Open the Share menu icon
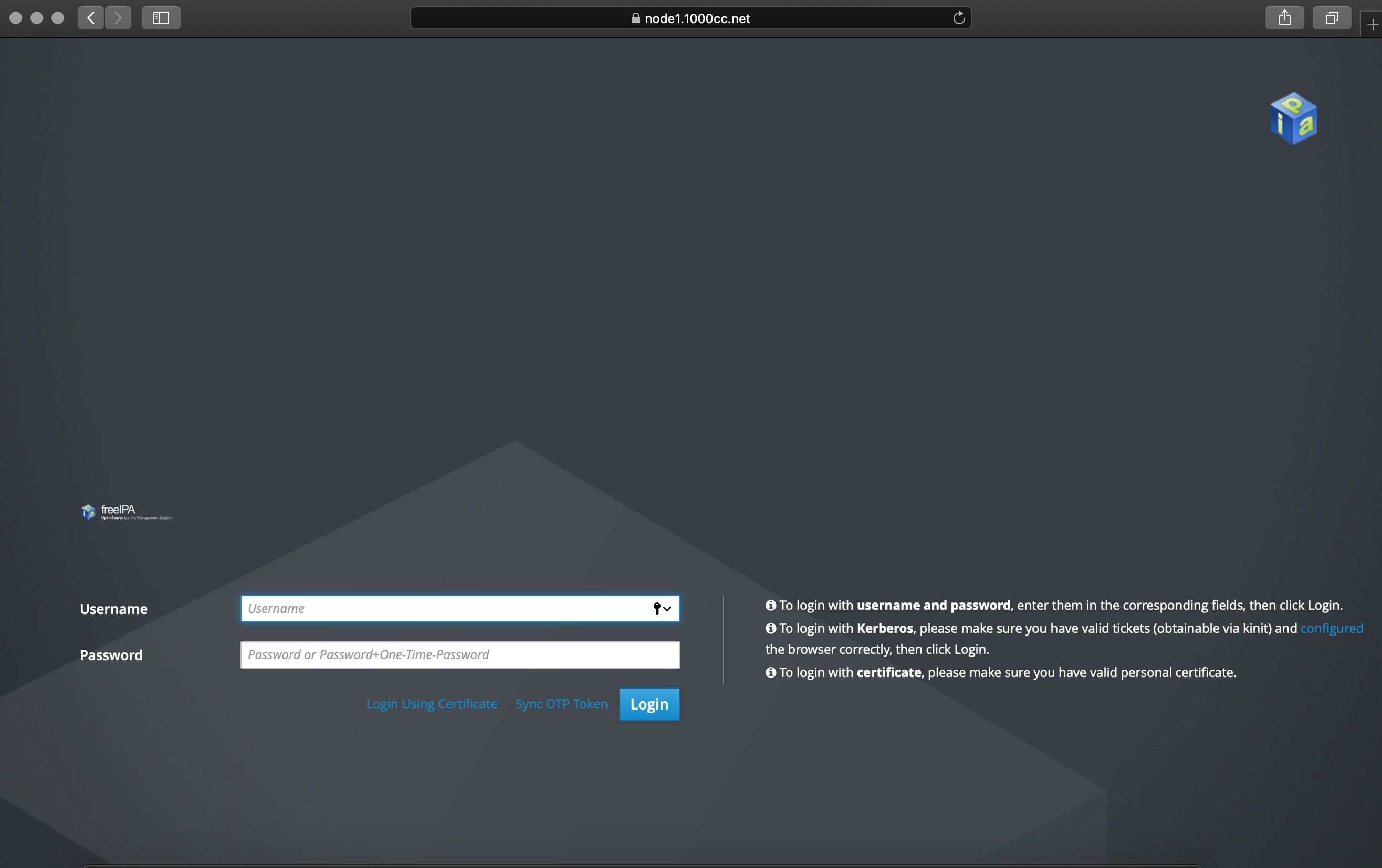 point(1284,18)
